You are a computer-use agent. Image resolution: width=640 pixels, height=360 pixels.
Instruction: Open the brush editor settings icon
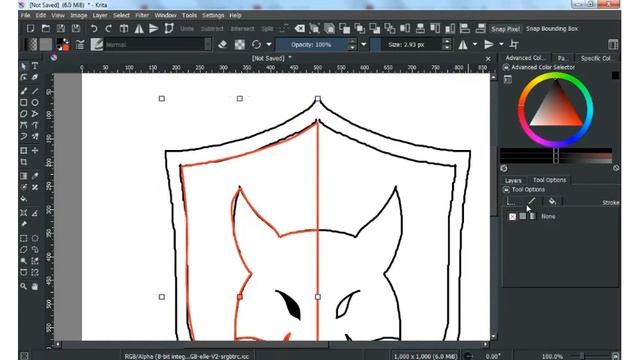click(x=80, y=44)
